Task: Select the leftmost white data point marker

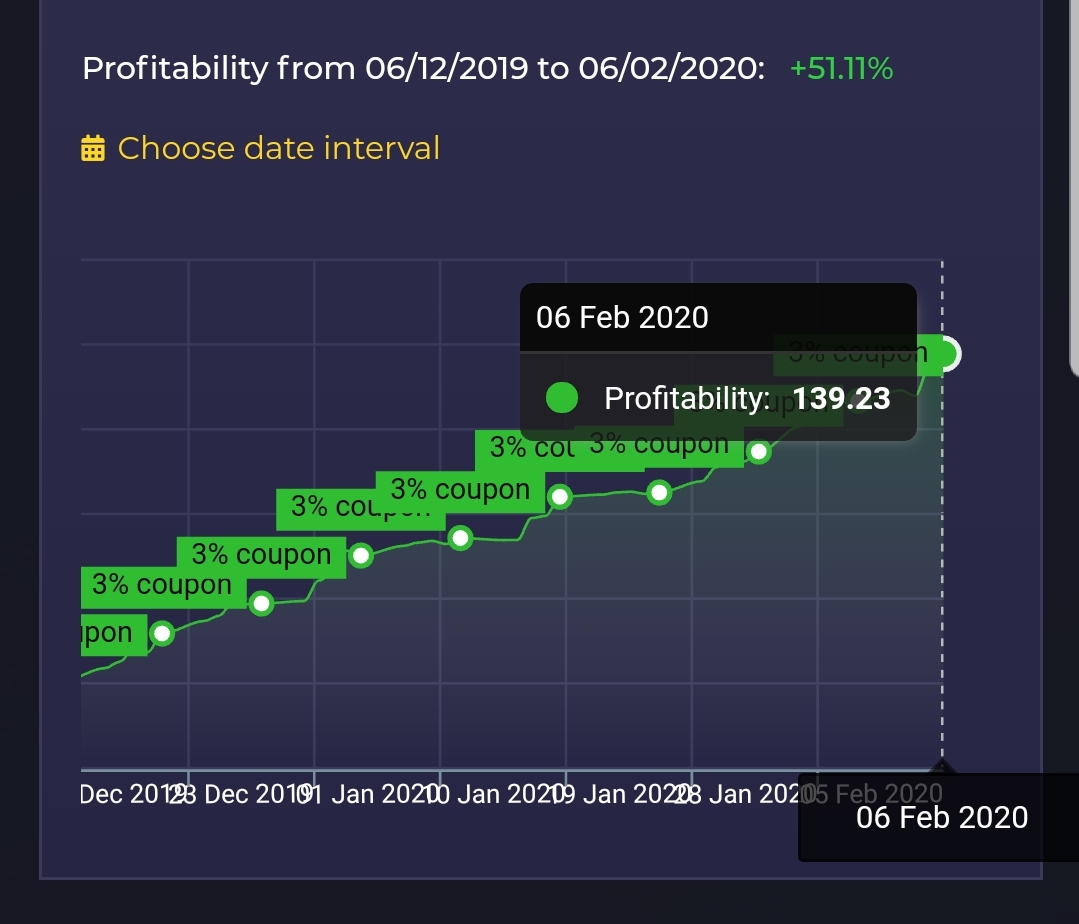Action: coord(162,632)
